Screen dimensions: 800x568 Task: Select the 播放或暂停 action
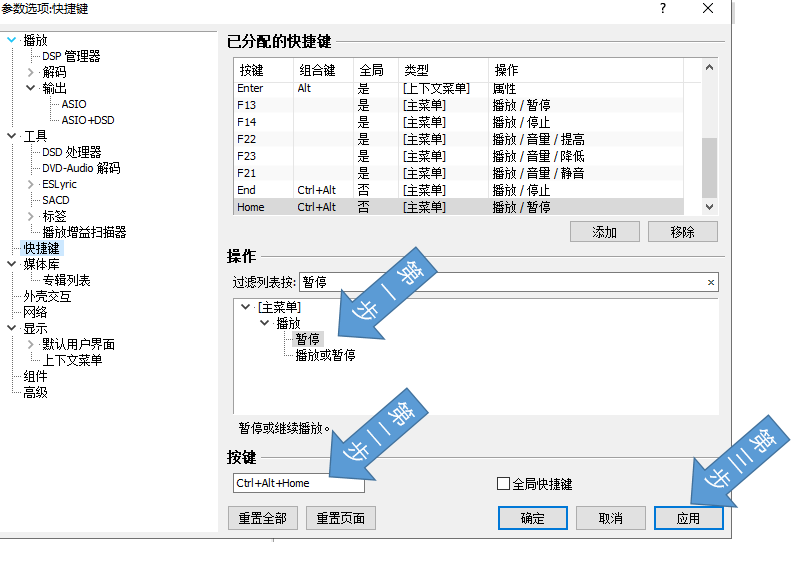325,355
